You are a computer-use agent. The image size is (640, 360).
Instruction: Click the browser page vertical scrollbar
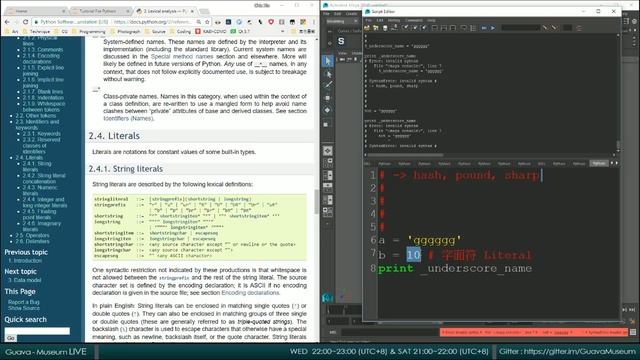(x=317, y=202)
